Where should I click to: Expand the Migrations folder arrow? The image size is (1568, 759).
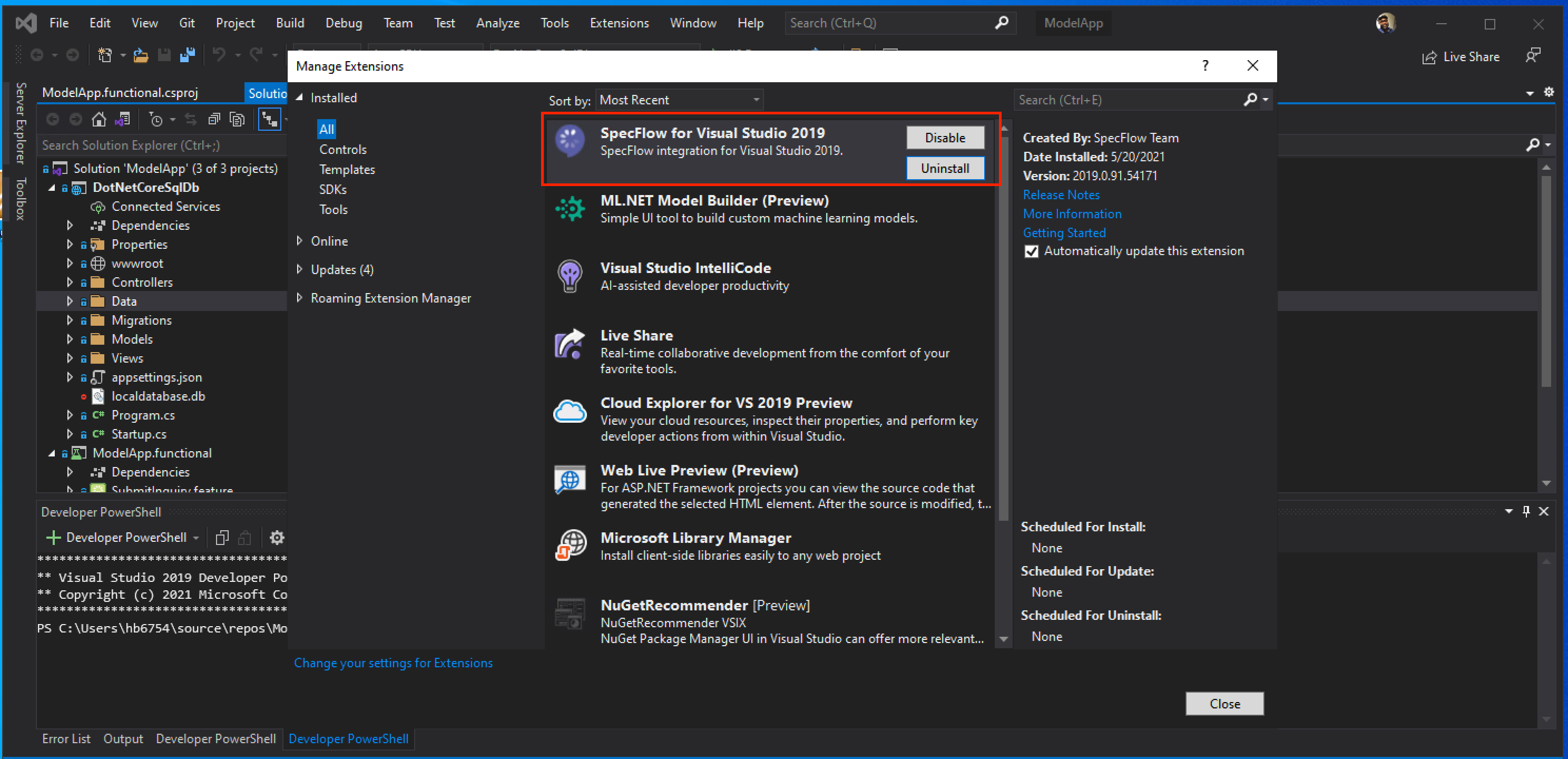(70, 320)
